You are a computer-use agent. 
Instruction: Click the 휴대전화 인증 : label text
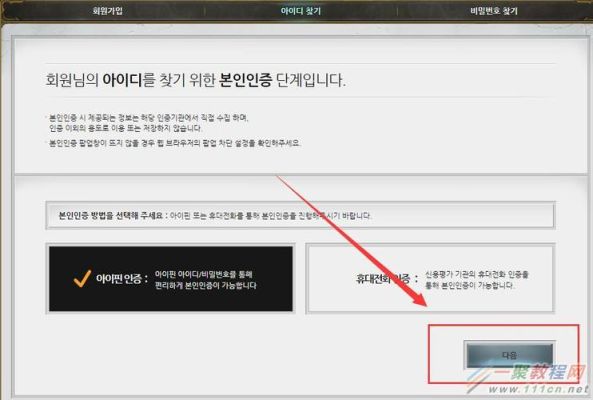coord(387,279)
